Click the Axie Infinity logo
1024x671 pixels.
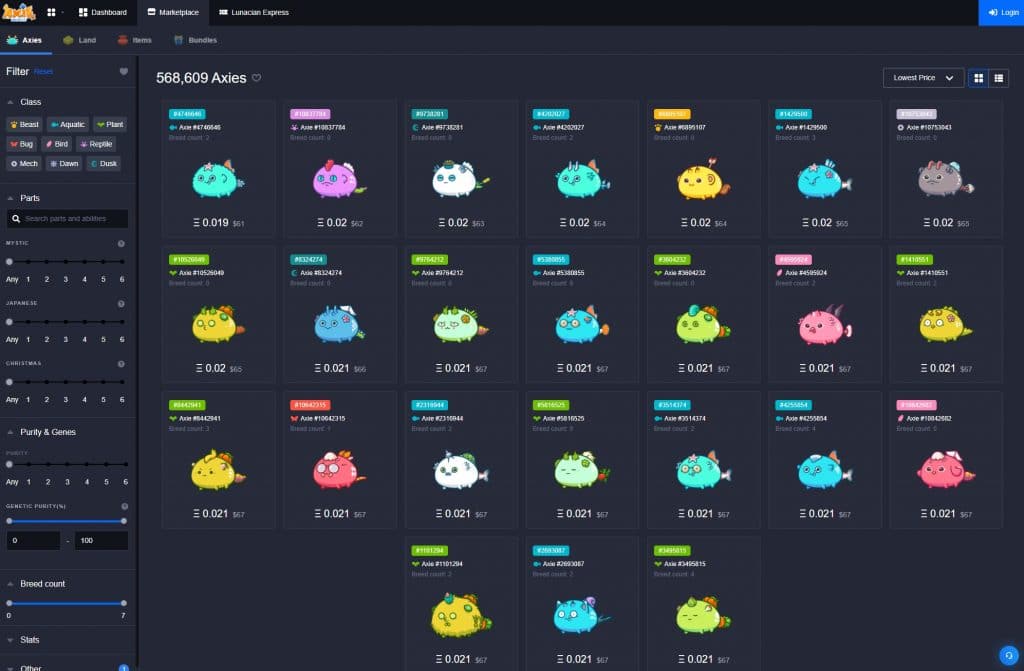[19, 12]
